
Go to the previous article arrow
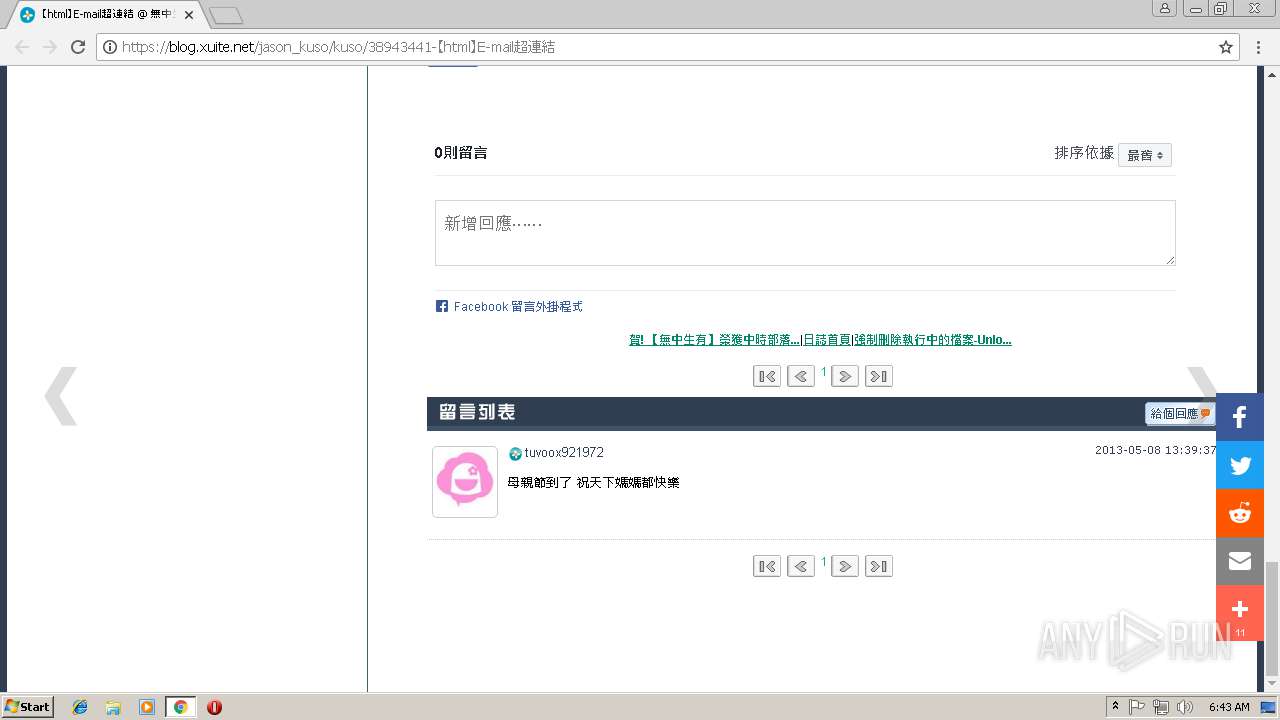(x=61, y=396)
